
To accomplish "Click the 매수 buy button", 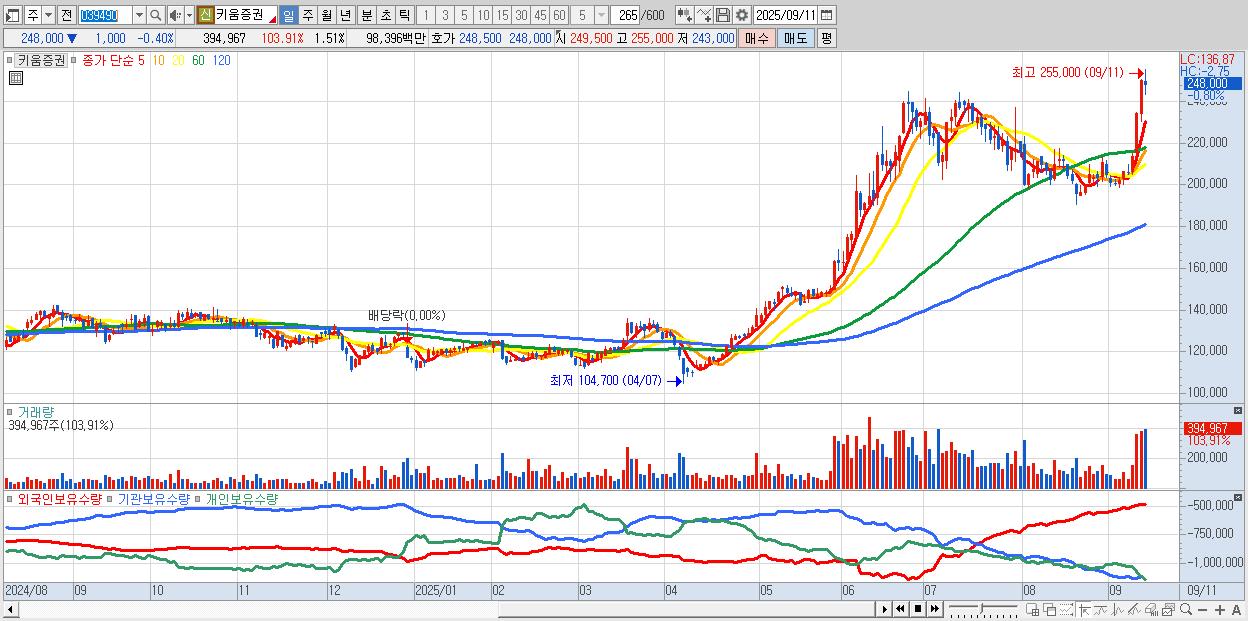I will pyautogui.click(x=757, y=38).
